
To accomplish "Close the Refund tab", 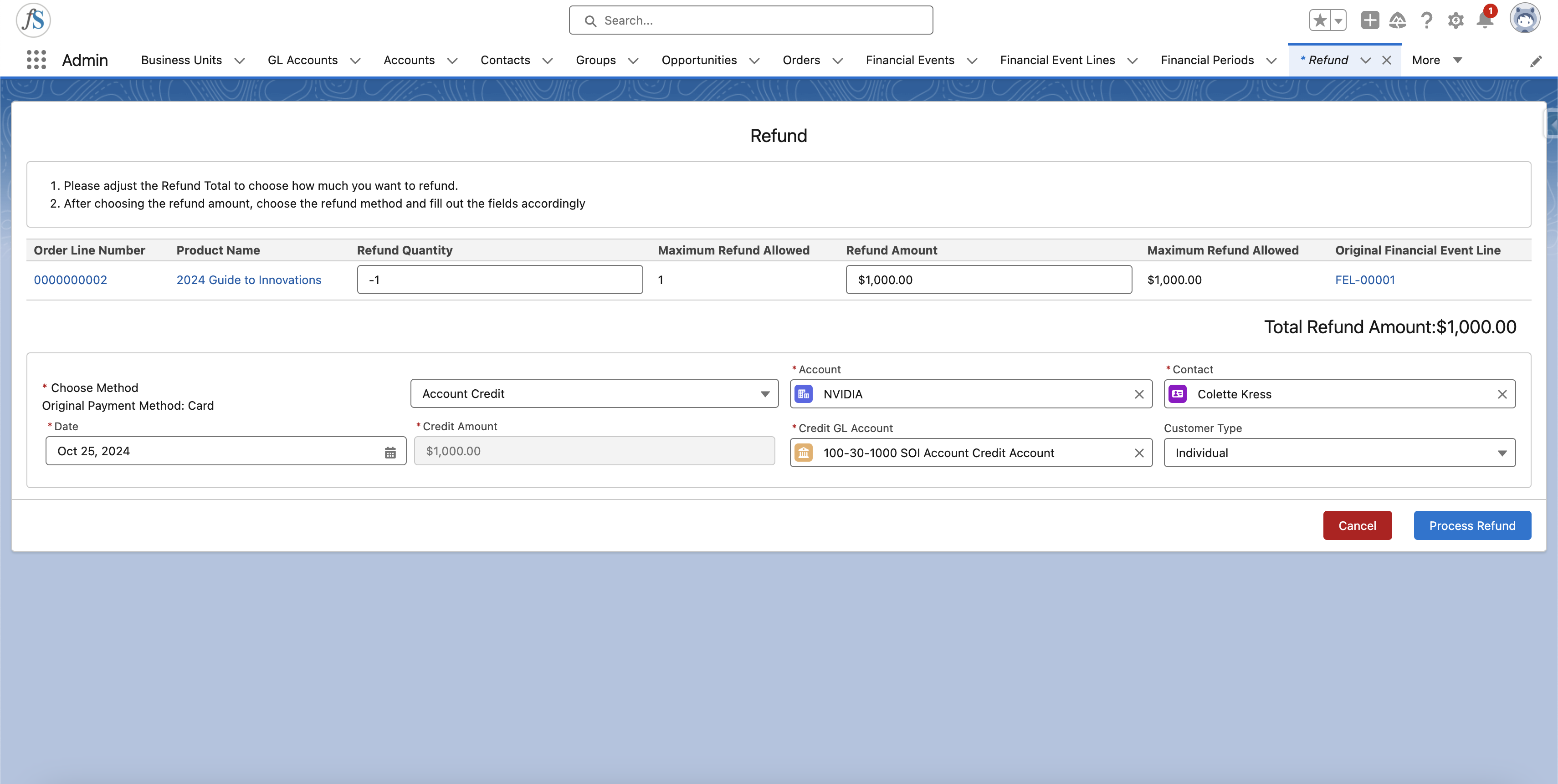I will tap(1387, 60).
